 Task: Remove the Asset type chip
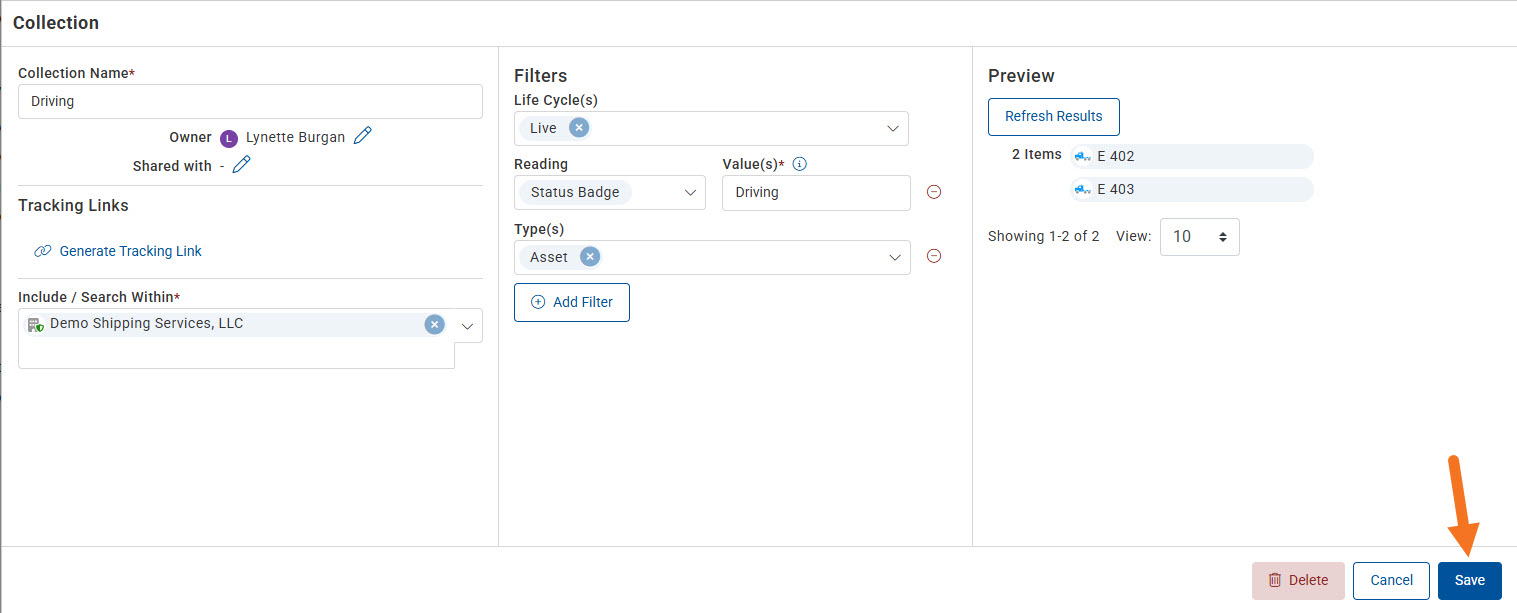tap(590, 257)
